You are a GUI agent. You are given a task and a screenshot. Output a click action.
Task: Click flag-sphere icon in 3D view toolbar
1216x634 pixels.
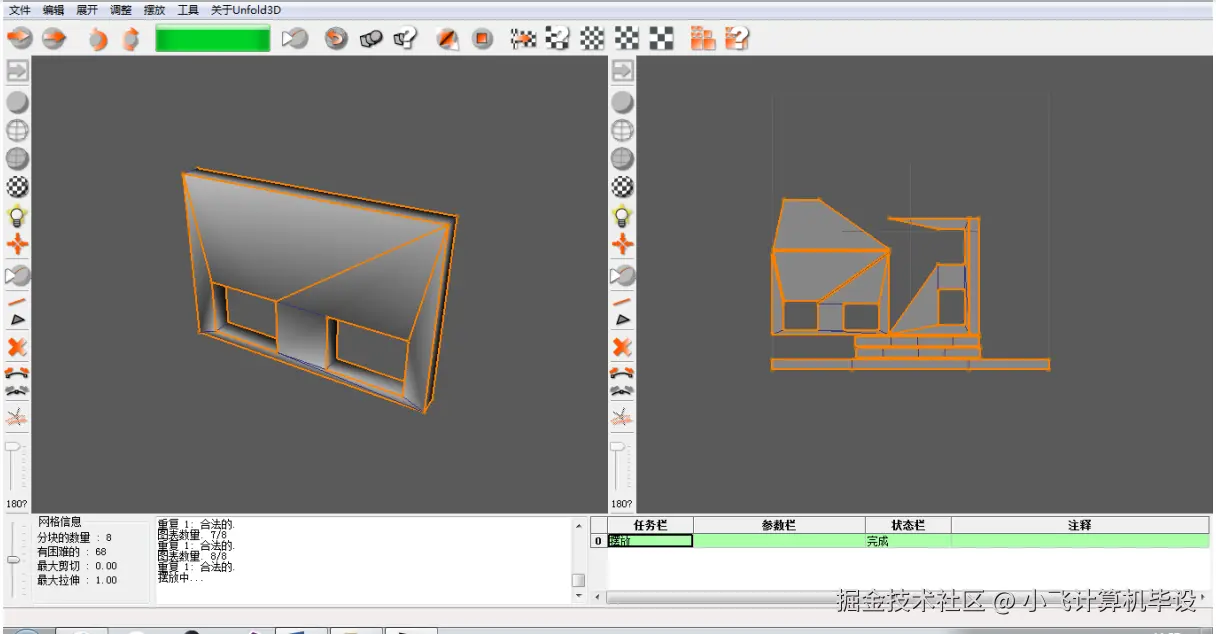18,275
